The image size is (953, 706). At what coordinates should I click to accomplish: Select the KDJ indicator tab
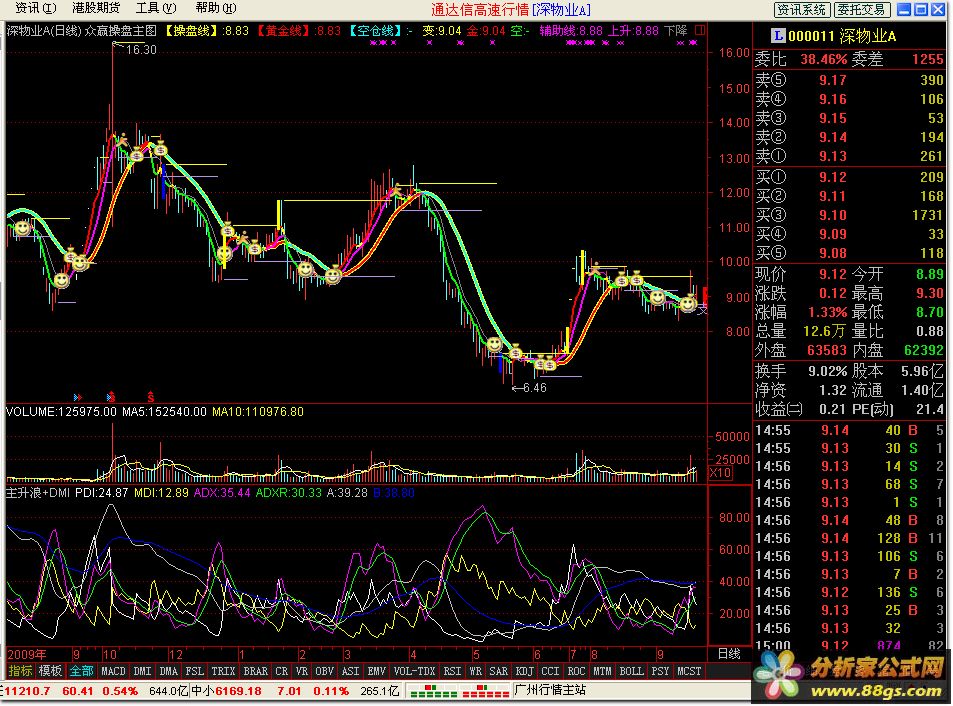[525, 671]
